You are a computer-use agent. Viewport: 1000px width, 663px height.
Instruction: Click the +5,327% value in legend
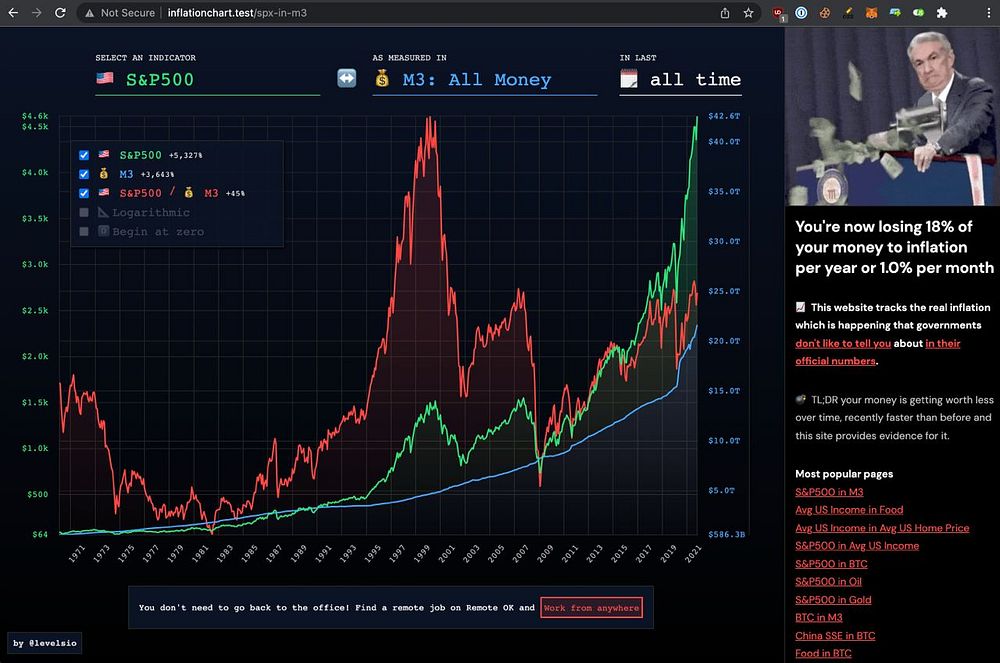coord(186,156)
